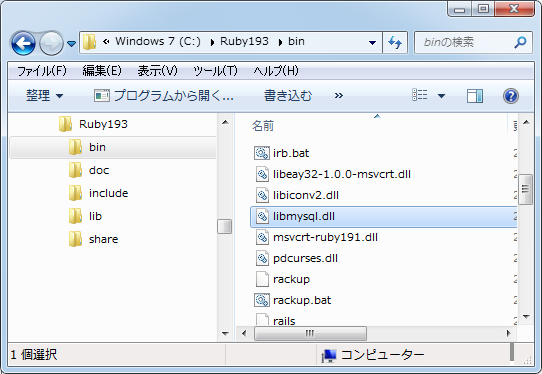
Task: Refresh the bin folder view
Action: click(395, 43)
